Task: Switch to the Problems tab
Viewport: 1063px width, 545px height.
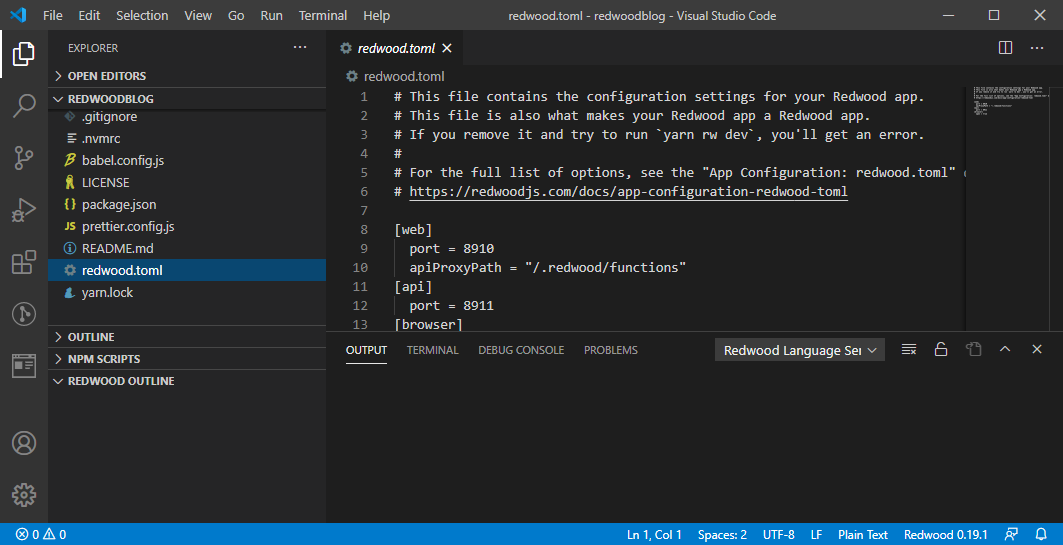Action: pyautogui.click(x=610, y=350)
